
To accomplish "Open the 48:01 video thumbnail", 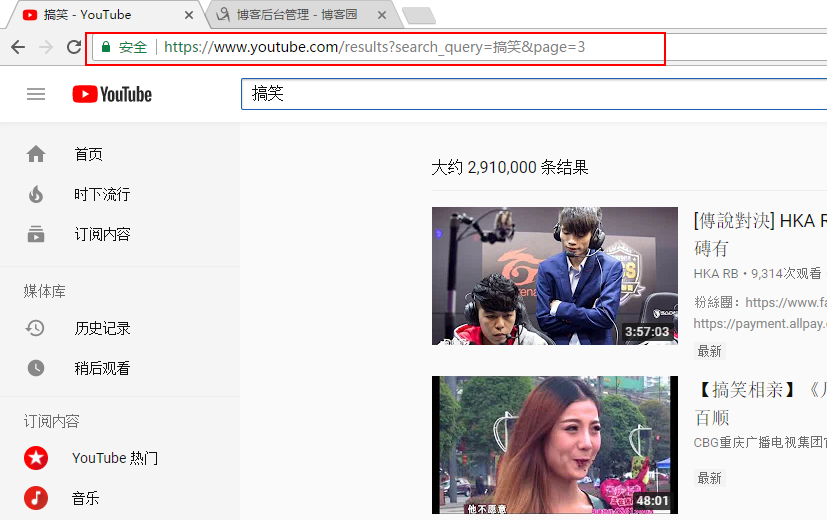I will coord(555,445).
